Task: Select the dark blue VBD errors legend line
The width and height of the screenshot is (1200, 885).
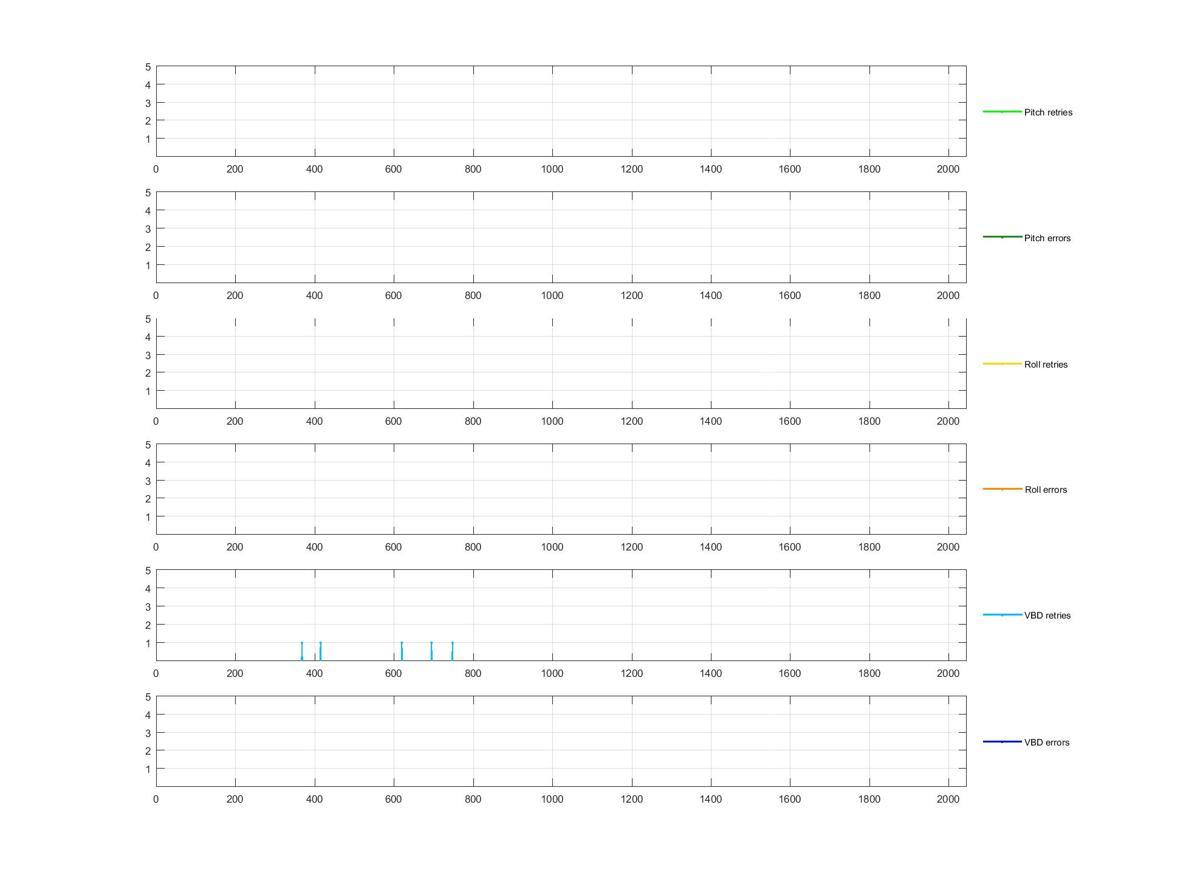Action: (x=1002, y=742)
